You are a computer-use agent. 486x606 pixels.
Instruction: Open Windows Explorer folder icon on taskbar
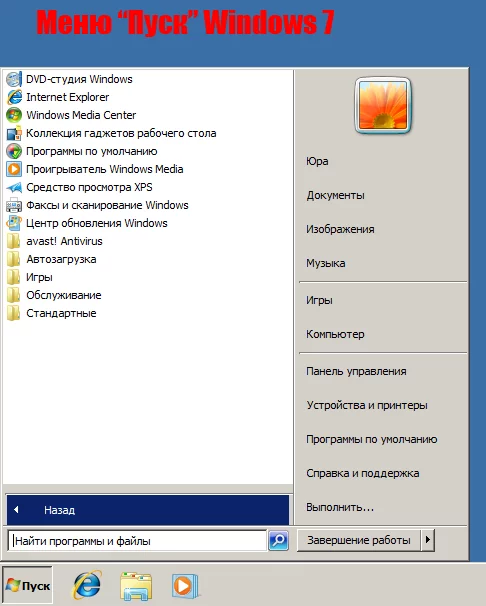[x=136, y=586]
